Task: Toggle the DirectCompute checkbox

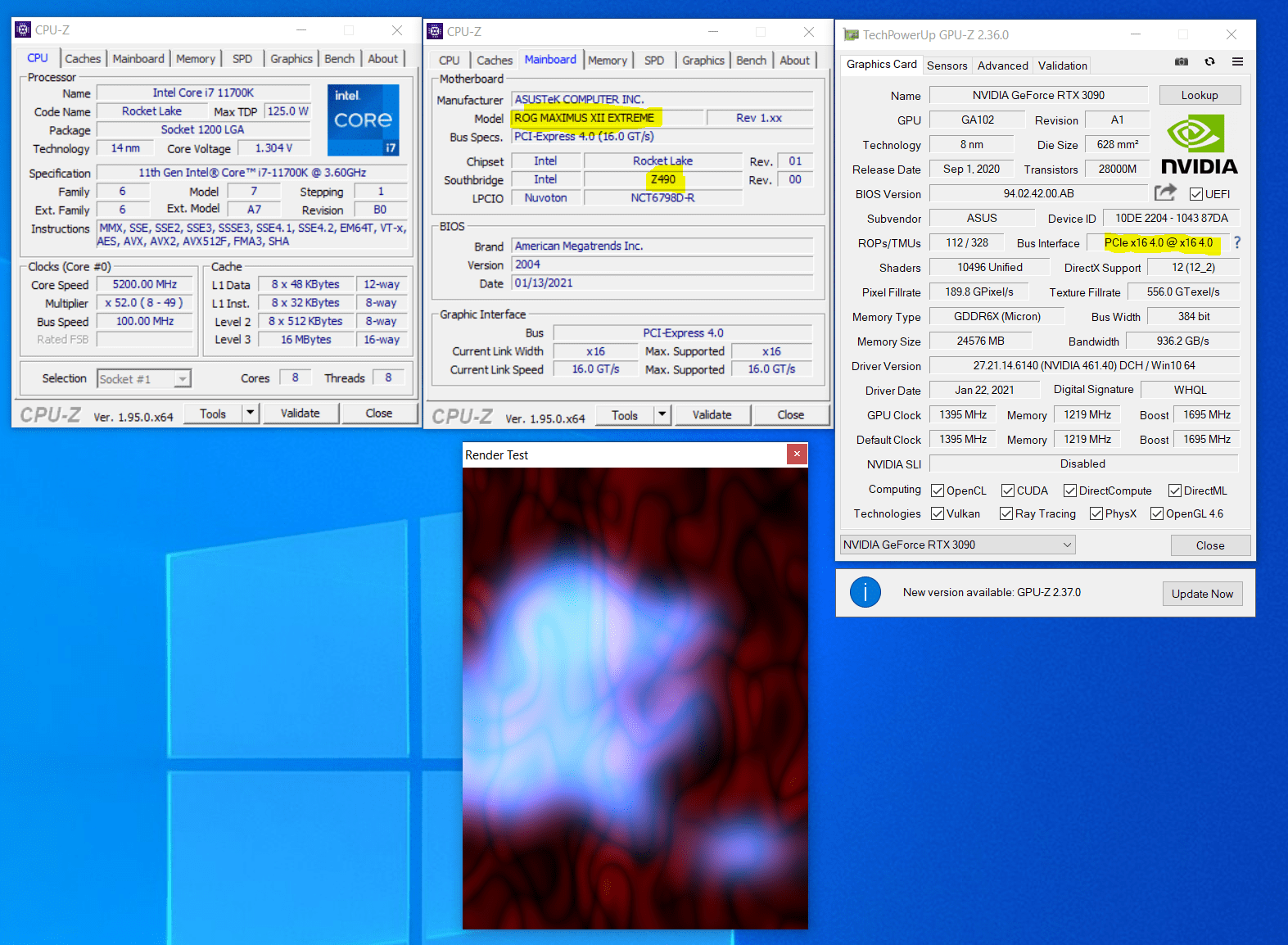Action: 1070,491
